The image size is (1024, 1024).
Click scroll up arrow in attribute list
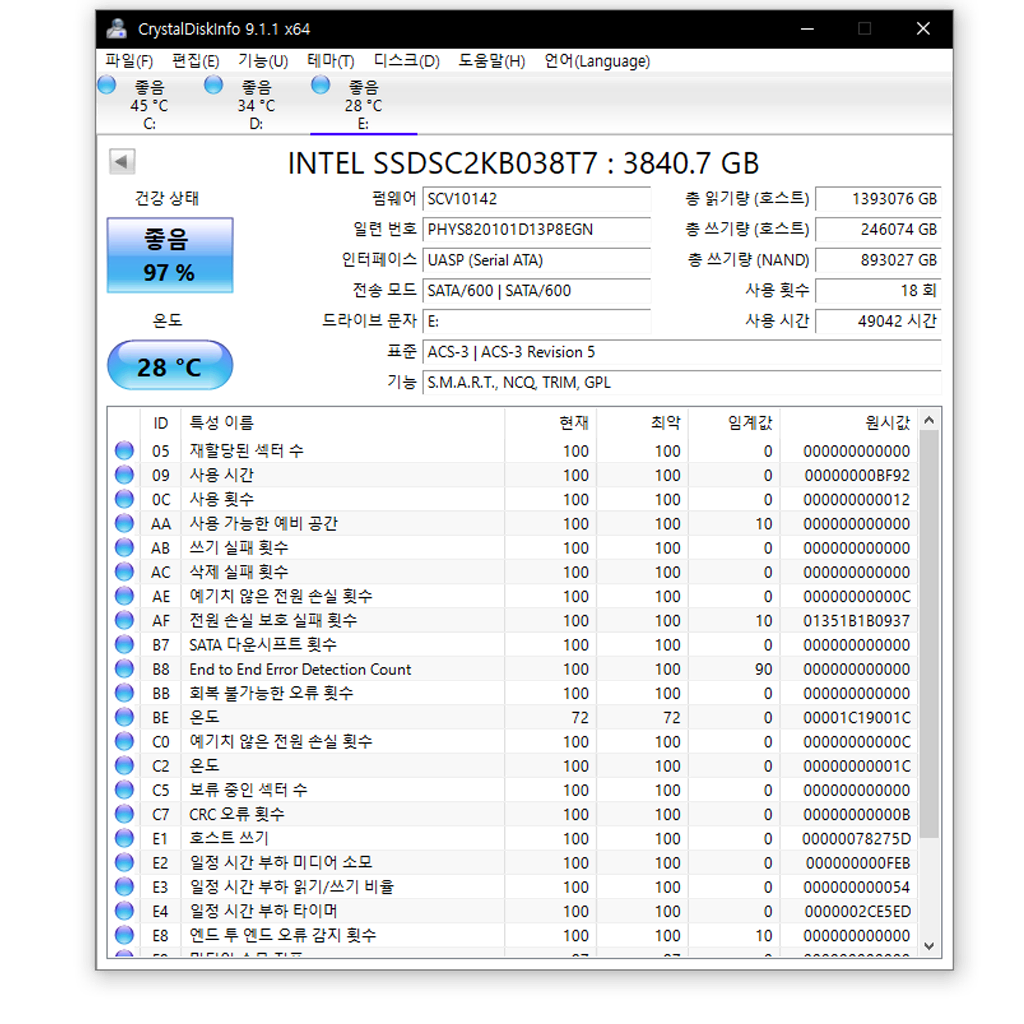(929, 421)
